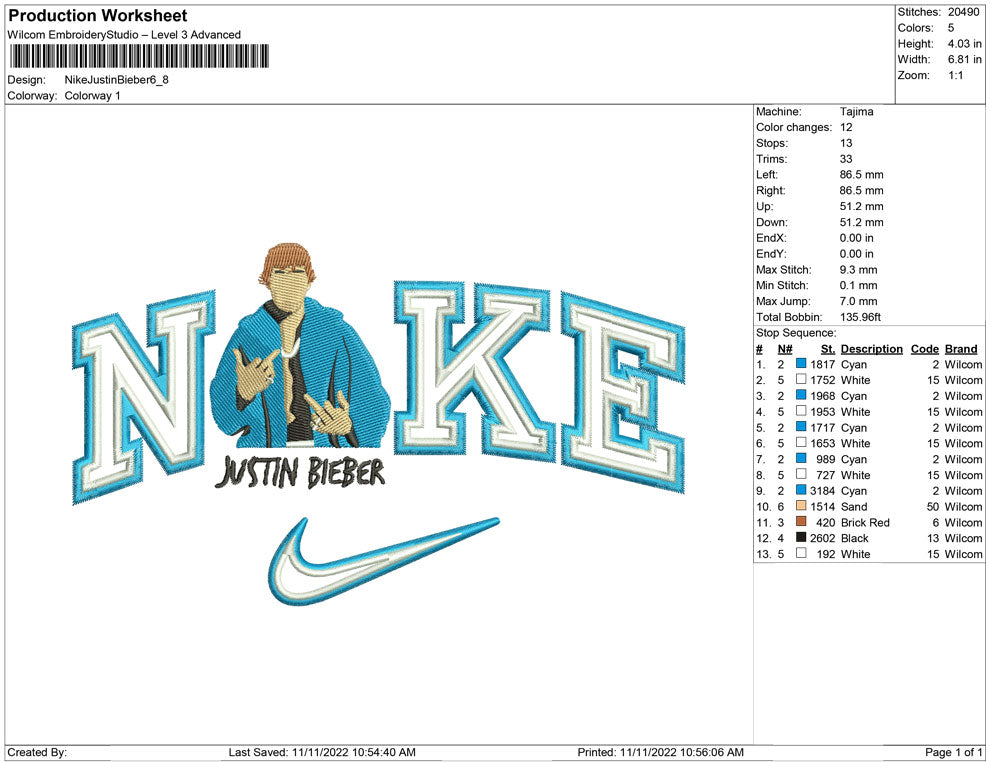Click 'Printed: 11/11/2022 10:56:06 AM' footer

(x=660, y=752)
